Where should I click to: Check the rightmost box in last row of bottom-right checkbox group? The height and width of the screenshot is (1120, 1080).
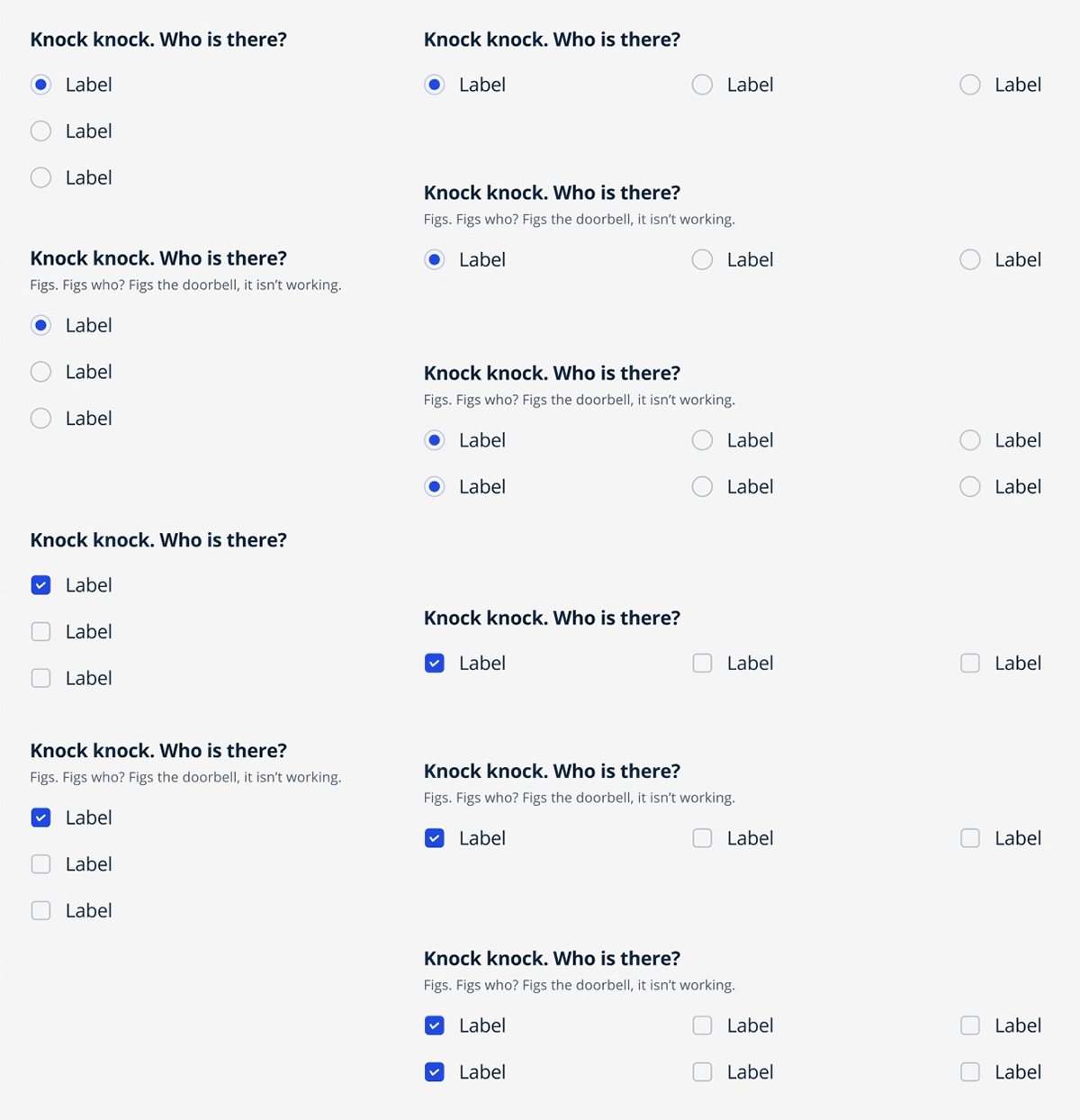click(970, 1072)
